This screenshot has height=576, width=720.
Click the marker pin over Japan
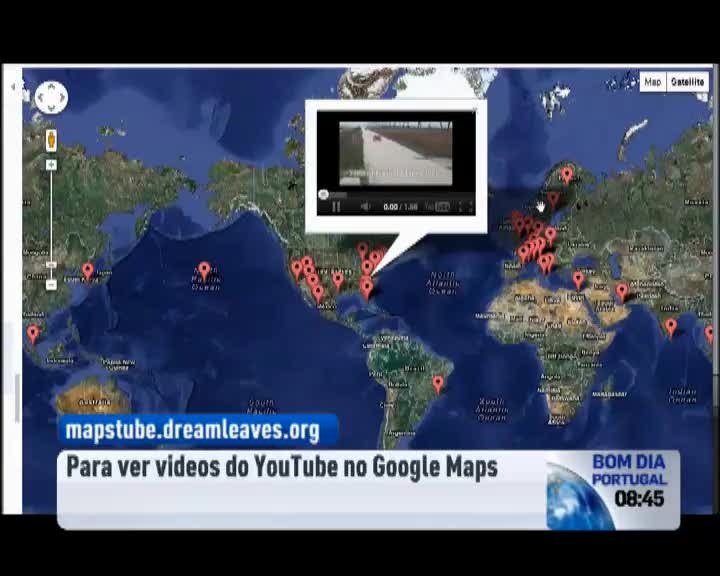pos(88,269)
